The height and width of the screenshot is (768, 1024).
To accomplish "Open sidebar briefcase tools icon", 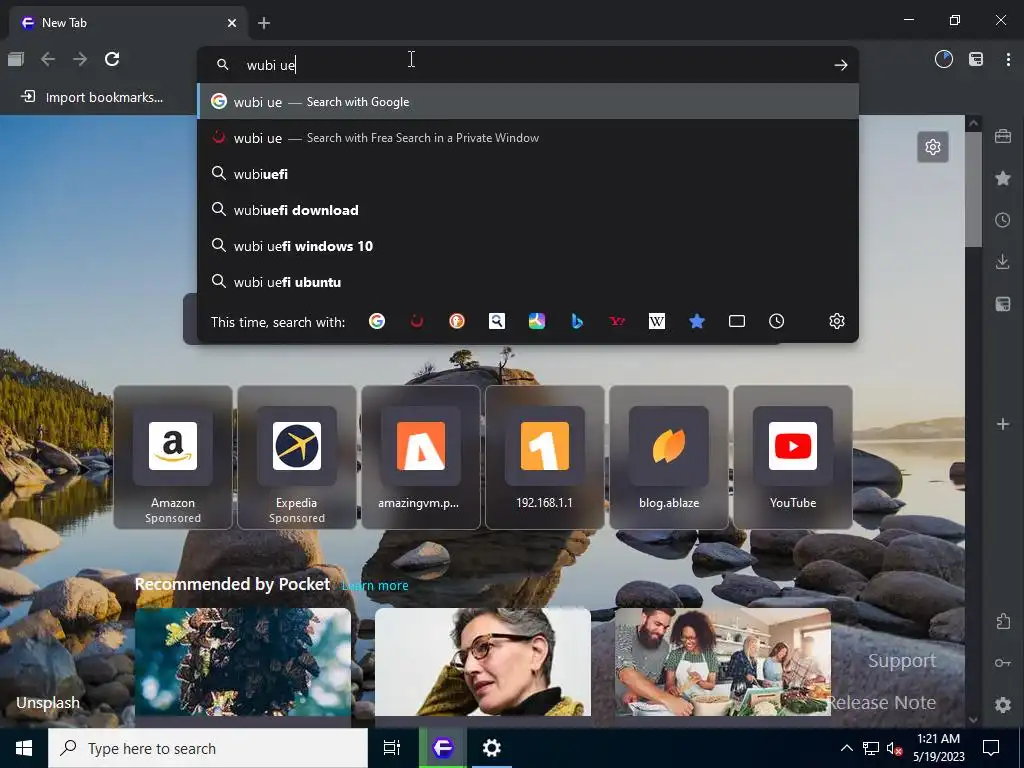I will tap(1003, 136).
